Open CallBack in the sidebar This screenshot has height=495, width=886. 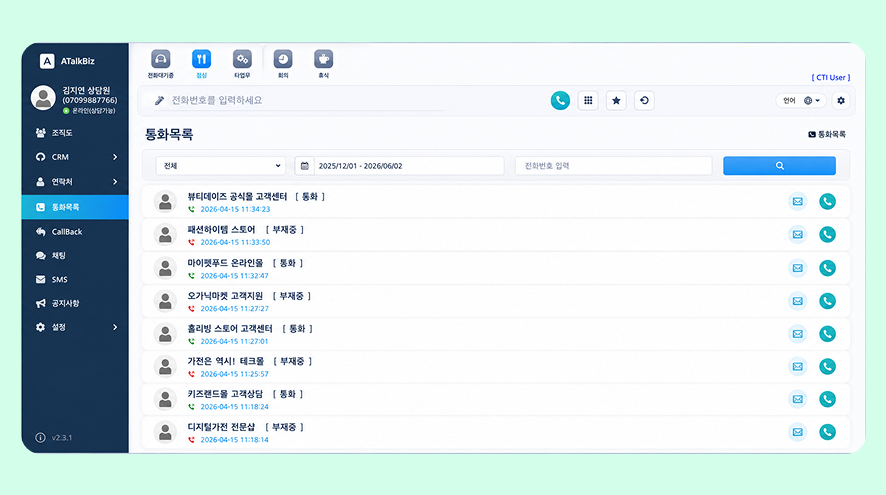click(x=75, y=232)
